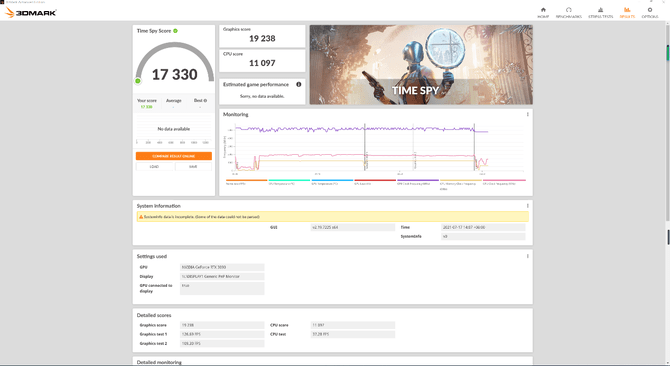Toggle the orange Frame rate legend line
Screen dimensions: 670x366
pos(247,180)
